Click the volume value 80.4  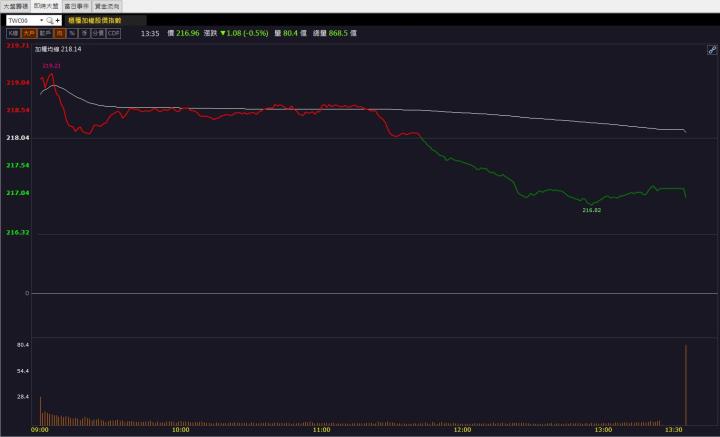click(291, 33)
